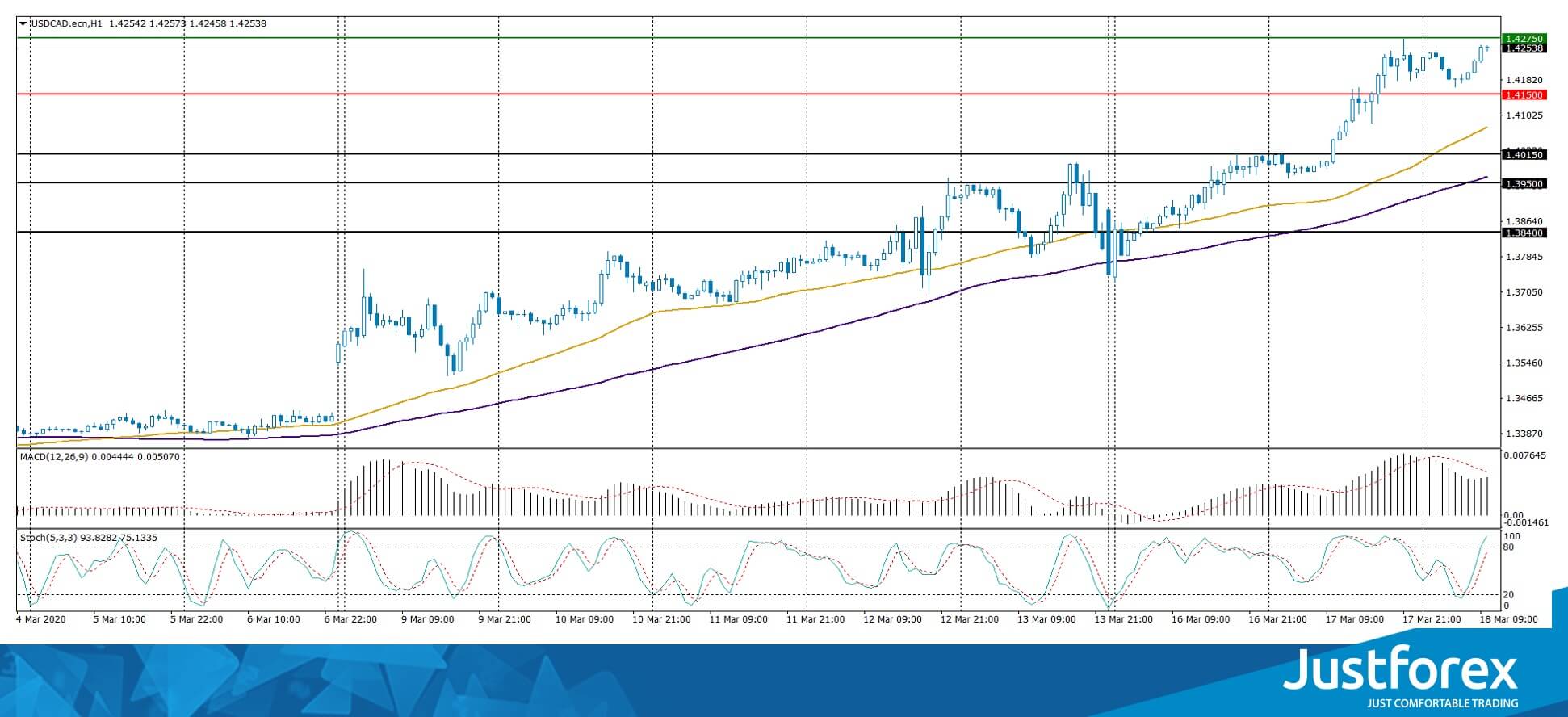1568x717 pixels.
Task: Click the 6 Mar 10:00 time label
Action: click(274, 620)
